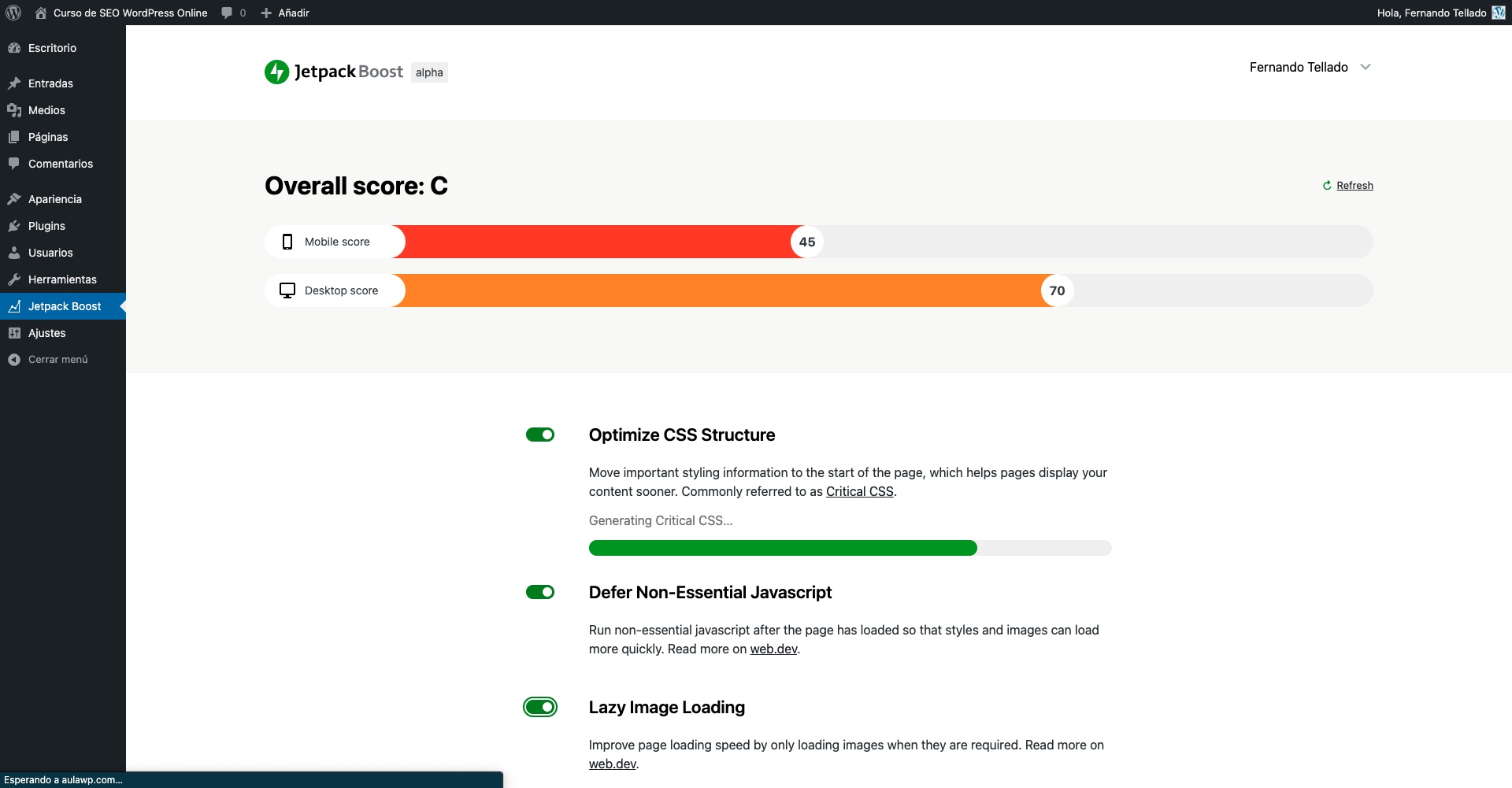This screenshot has width=1512, height=788.
Task: Click the desktop monitor icon in Desktop score
Action: [287, 290]
